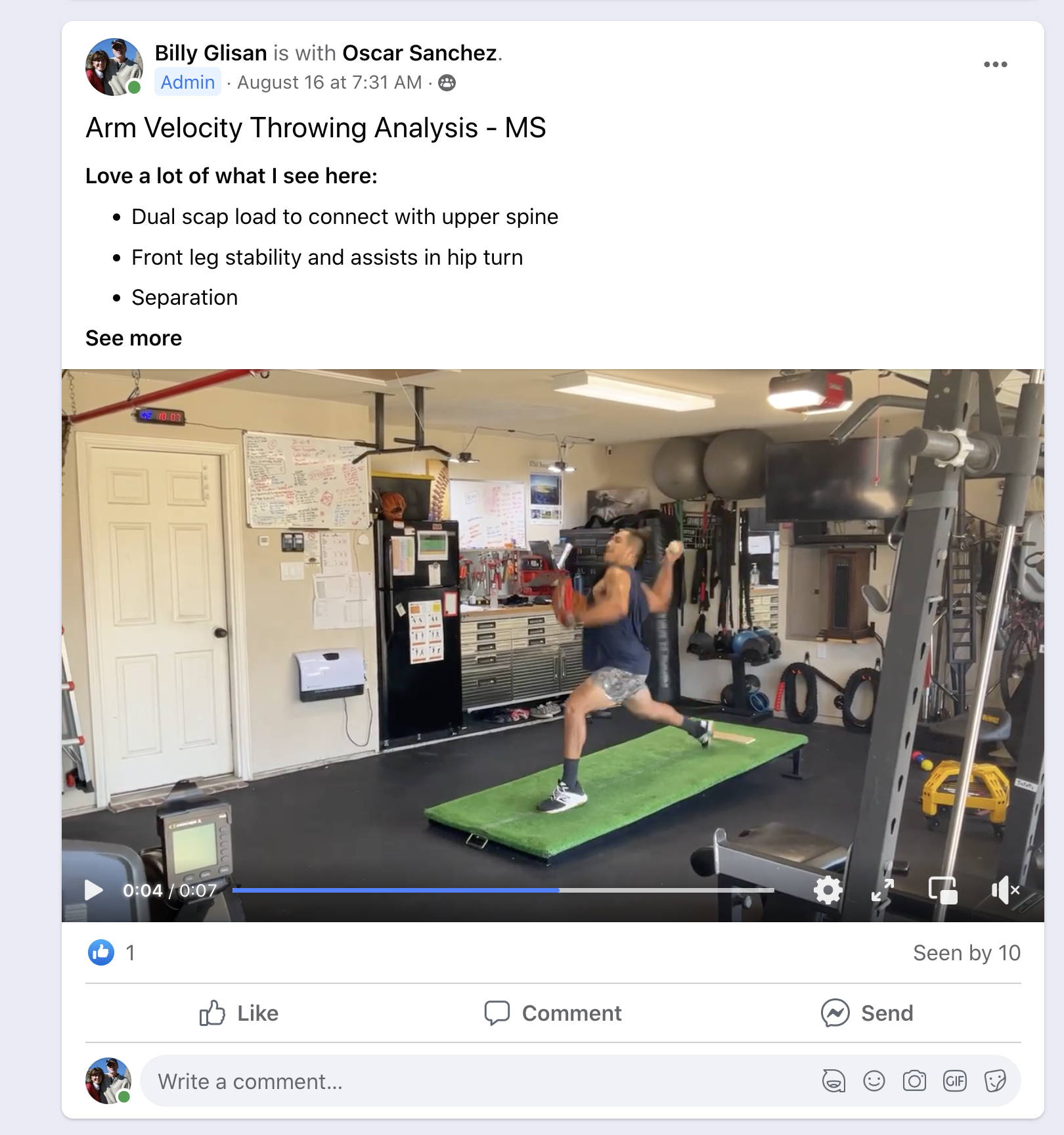Expand the post with See more
Image resolution: width=1064 pixels, height=1135 pixels.
(x=133, y=338)
